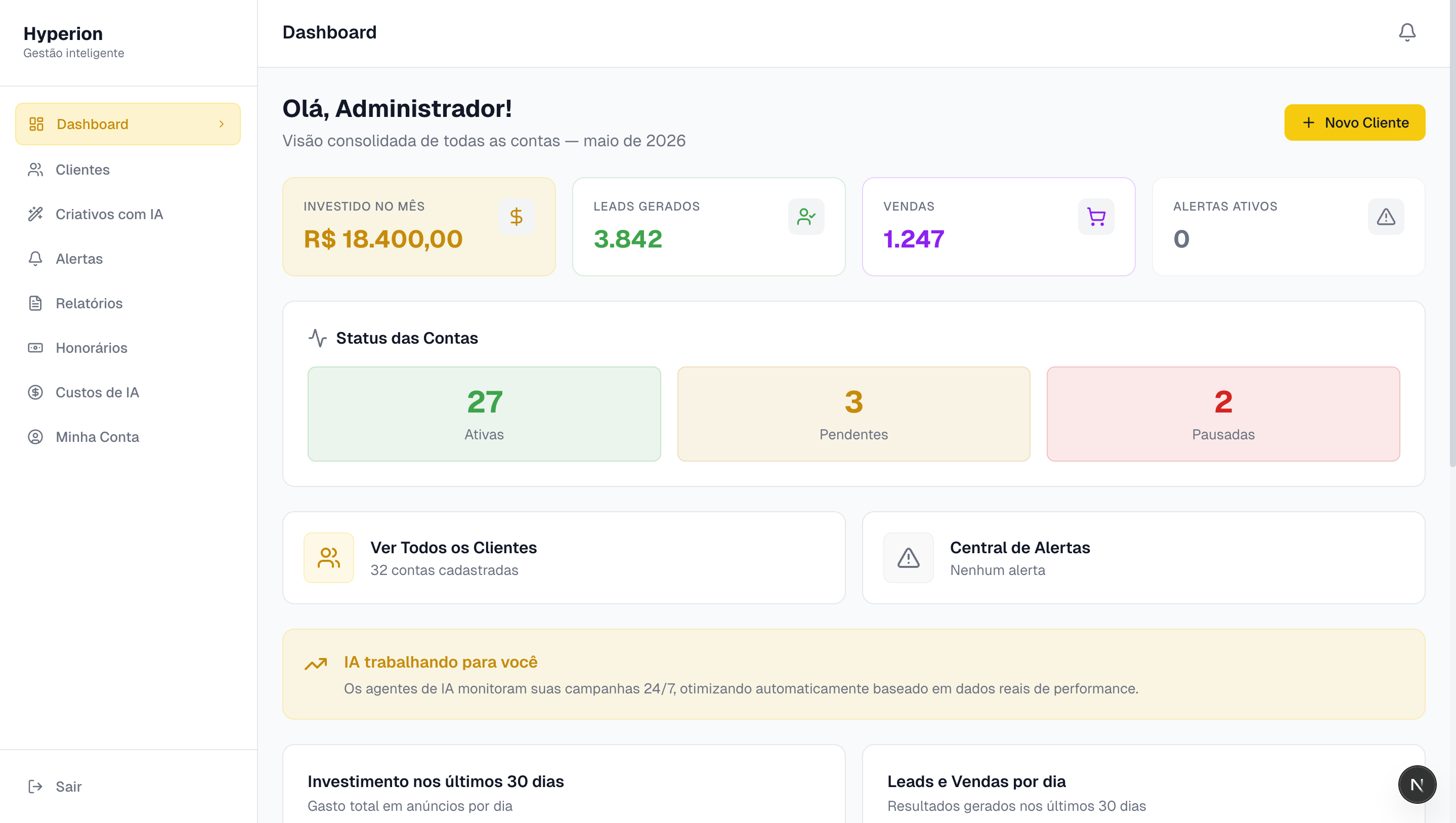Click the trending-up arrow icon in IA banner
The width and height of the screenshot is (1456, 823).
(316, 663)
